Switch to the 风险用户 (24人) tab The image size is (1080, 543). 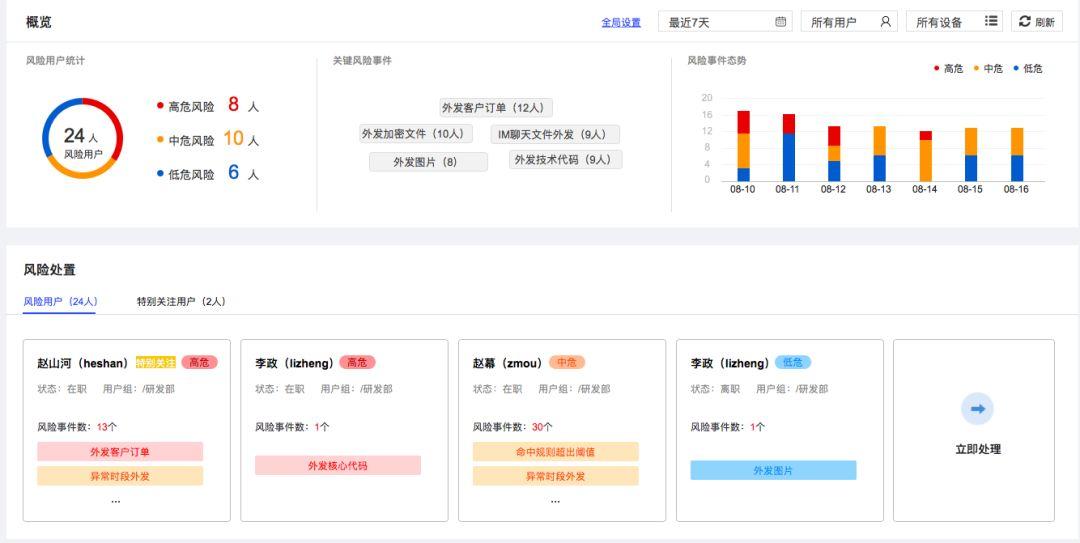click(60, 302)
